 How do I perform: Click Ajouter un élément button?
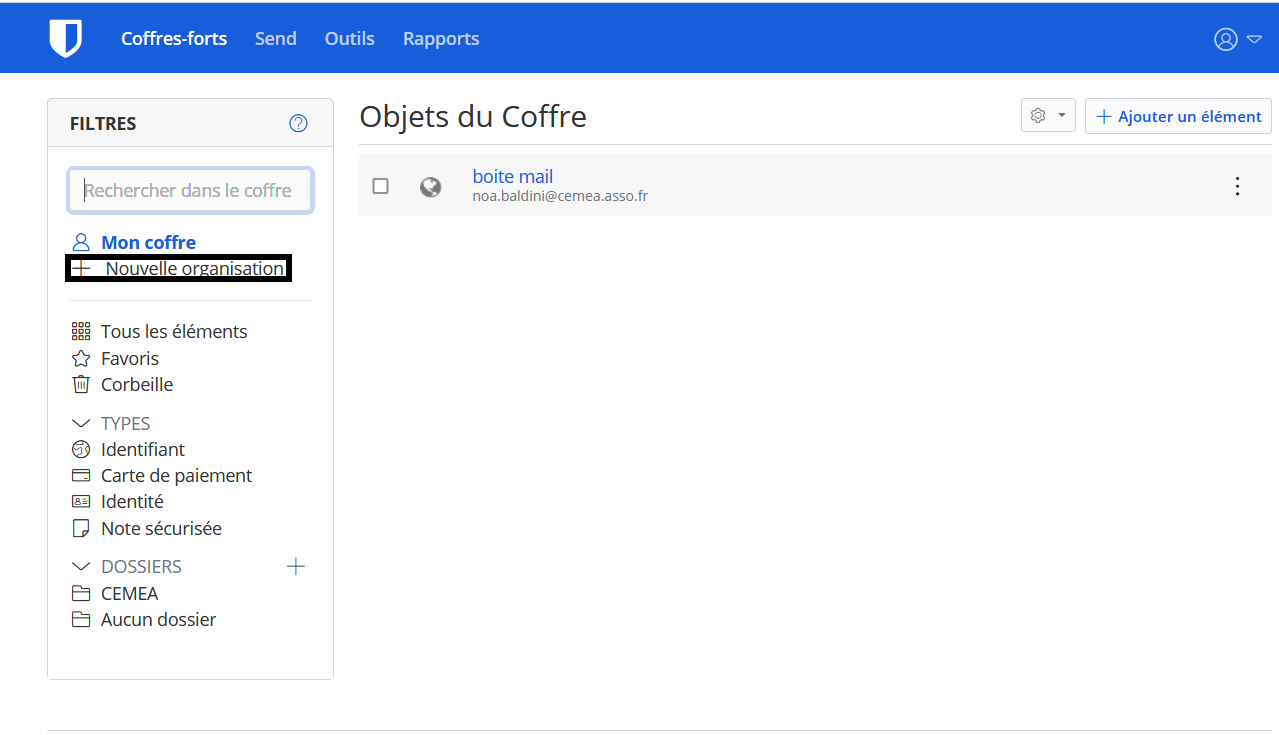(x=1178, y=116)
